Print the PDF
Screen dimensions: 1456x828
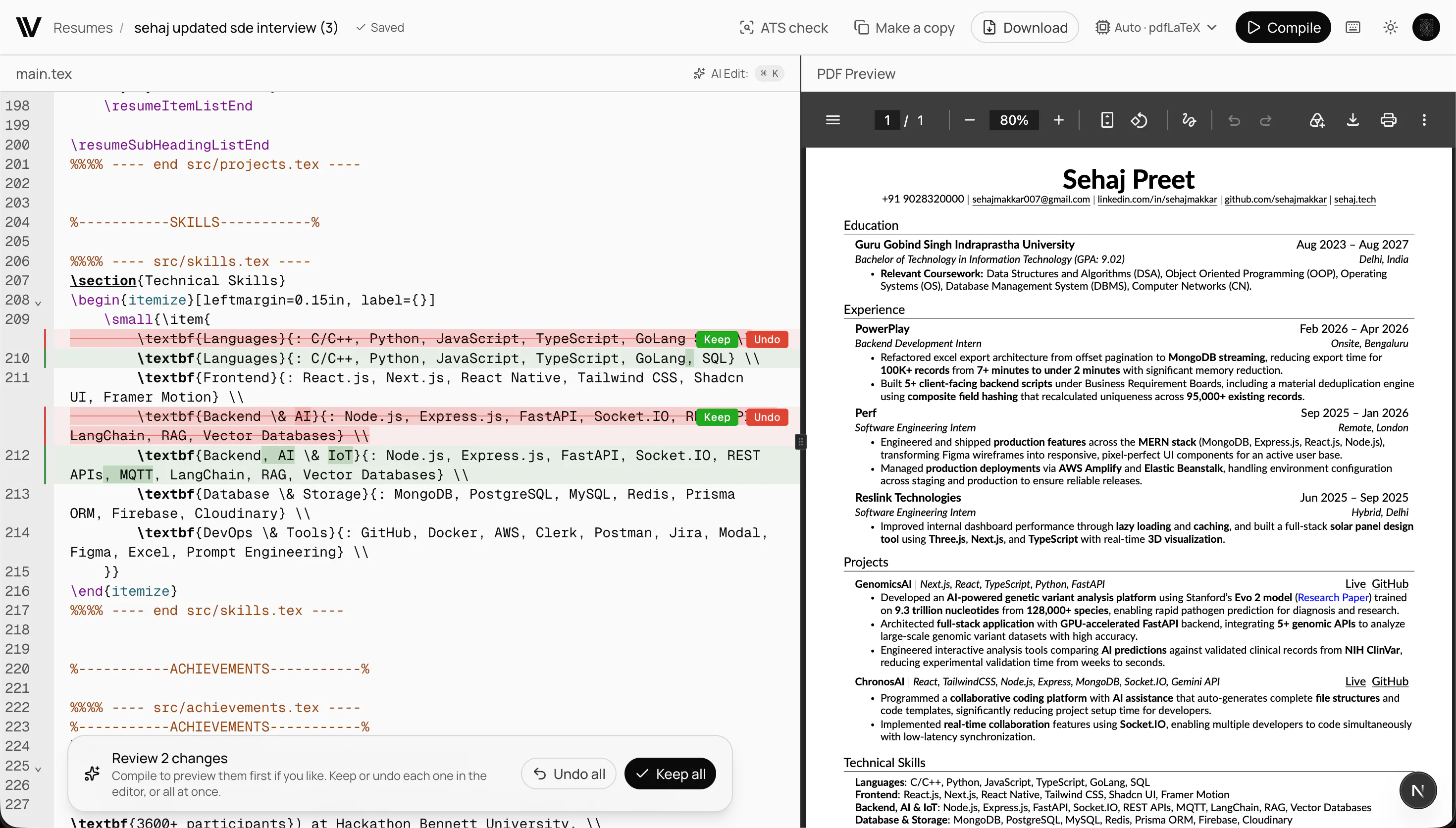pos(1388,120)
